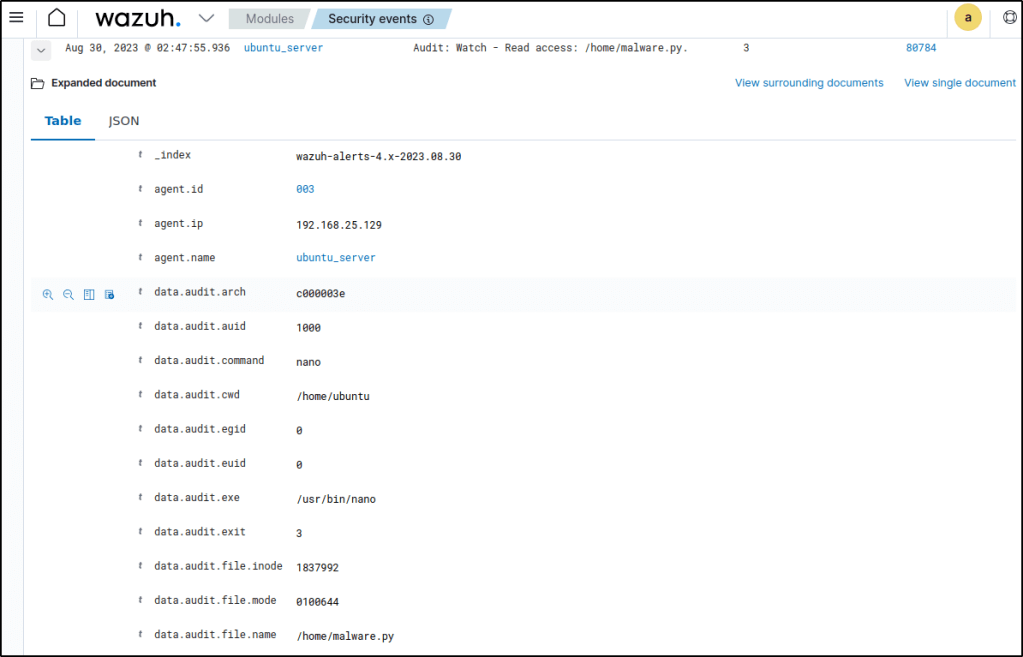Image resolution: width=1023 pixels, height=657 pixels.
Task: Switch to the JSON tab
Action: click(x=124, y=121)
